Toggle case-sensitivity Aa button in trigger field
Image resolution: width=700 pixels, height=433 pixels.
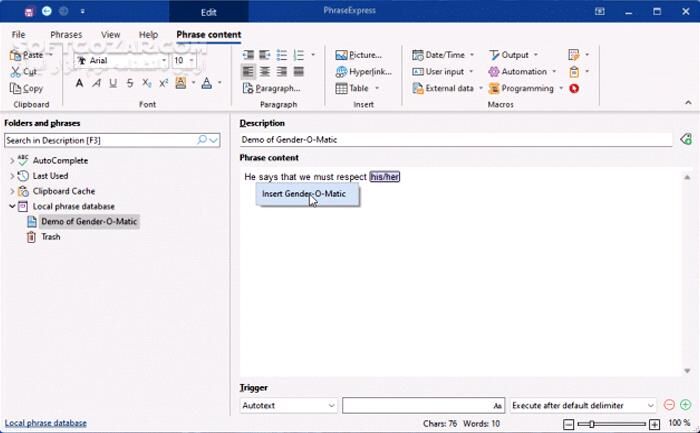point(497,406)
